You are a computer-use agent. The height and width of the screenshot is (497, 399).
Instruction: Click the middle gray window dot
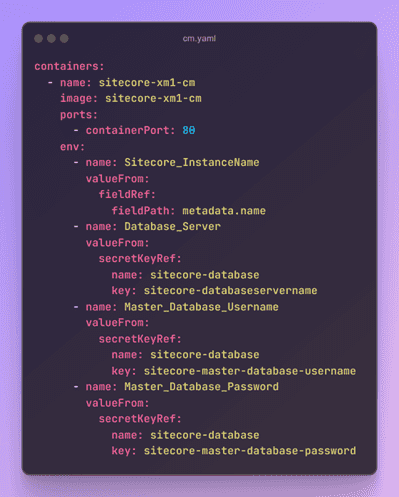51,39
